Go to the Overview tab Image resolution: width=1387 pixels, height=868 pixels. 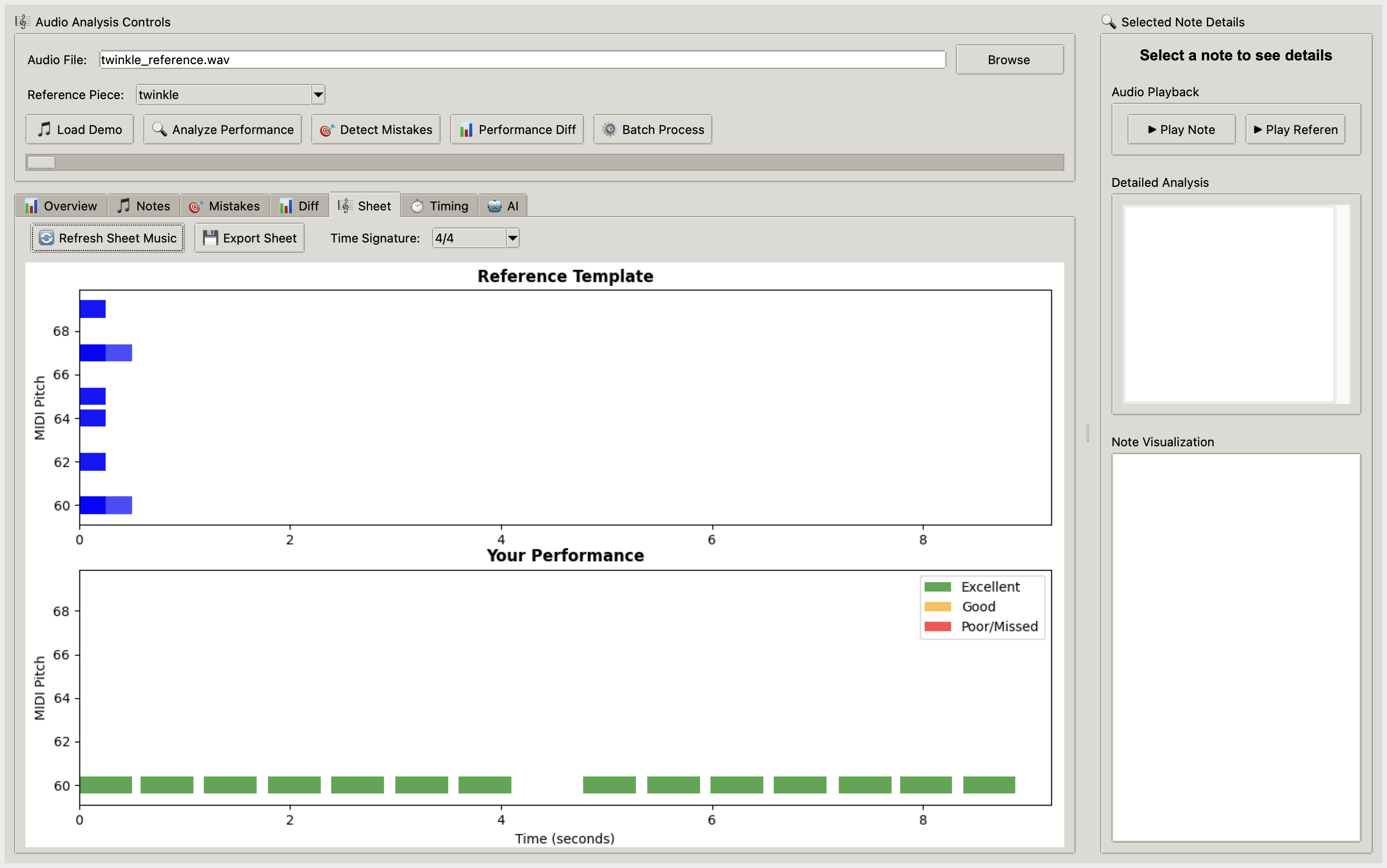[x=61, y=206]
